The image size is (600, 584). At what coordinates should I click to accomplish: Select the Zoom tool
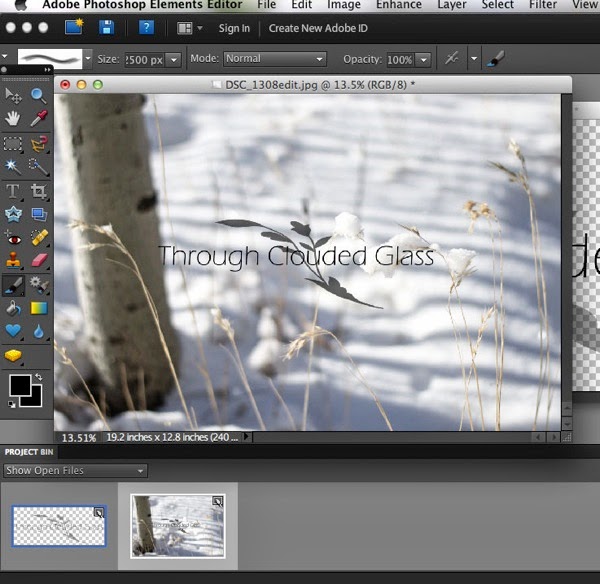tap(39, 96)
